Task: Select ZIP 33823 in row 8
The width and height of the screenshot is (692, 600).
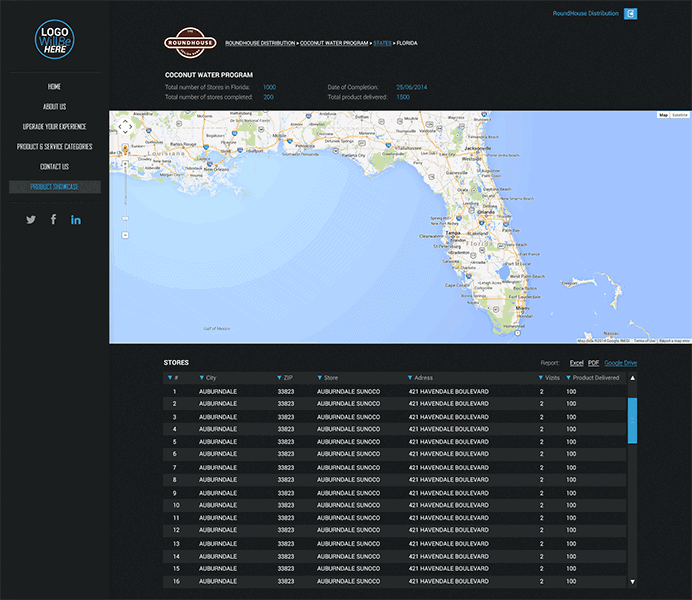Action: pyautogui.click(x=286, y=480)
